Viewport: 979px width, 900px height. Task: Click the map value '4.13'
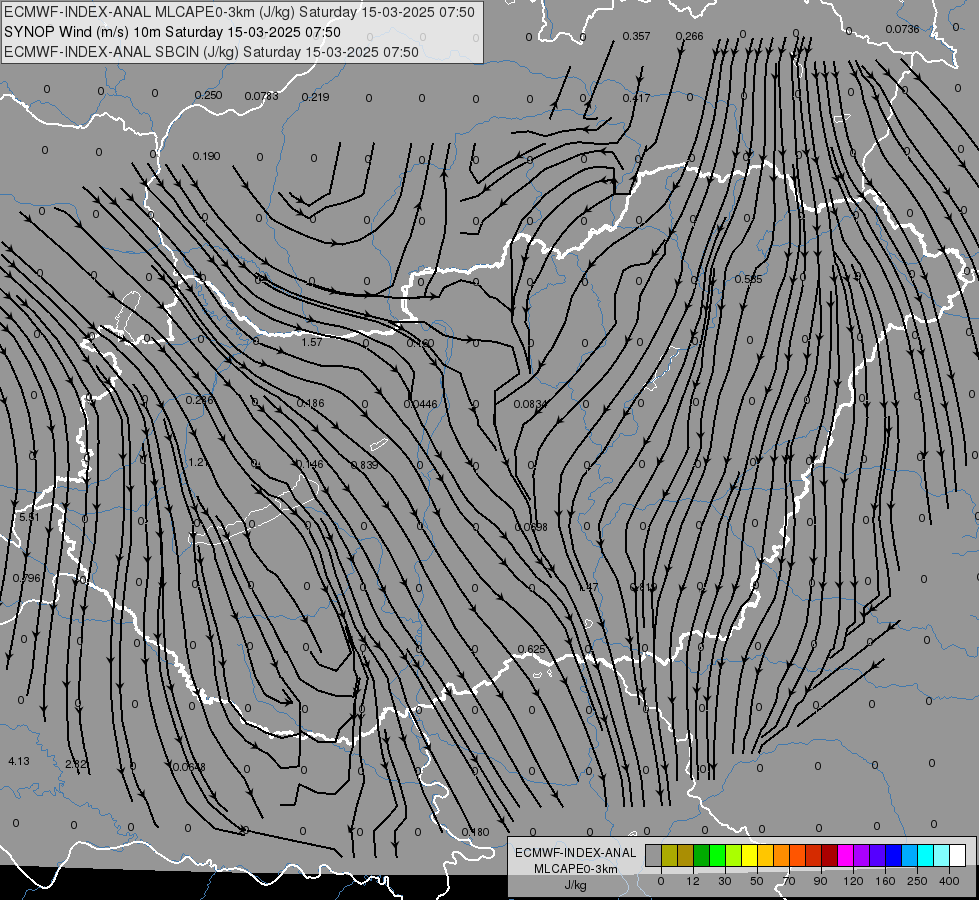(19, 761)
